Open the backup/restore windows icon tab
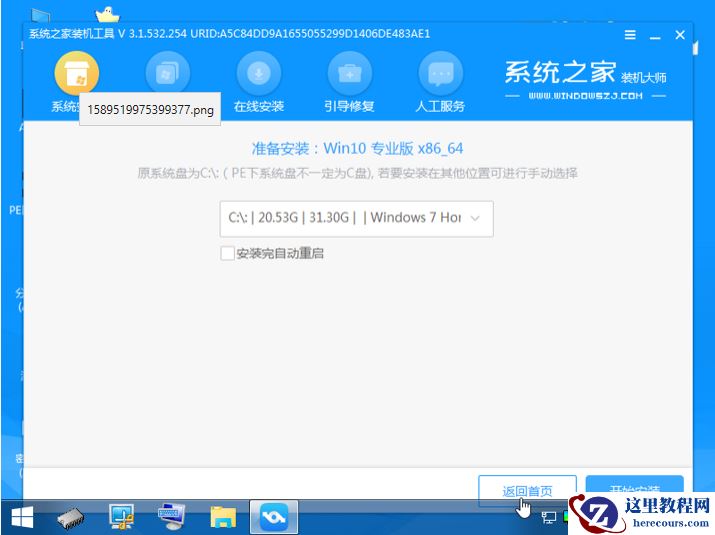715x535 pixels. click(x=167, y=74)
